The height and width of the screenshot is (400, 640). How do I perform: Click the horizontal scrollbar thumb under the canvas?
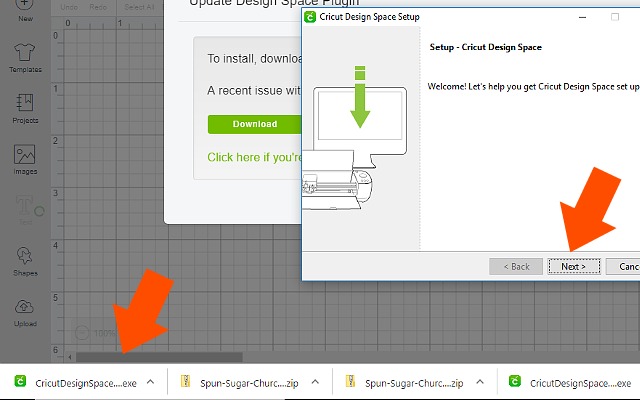159,357
